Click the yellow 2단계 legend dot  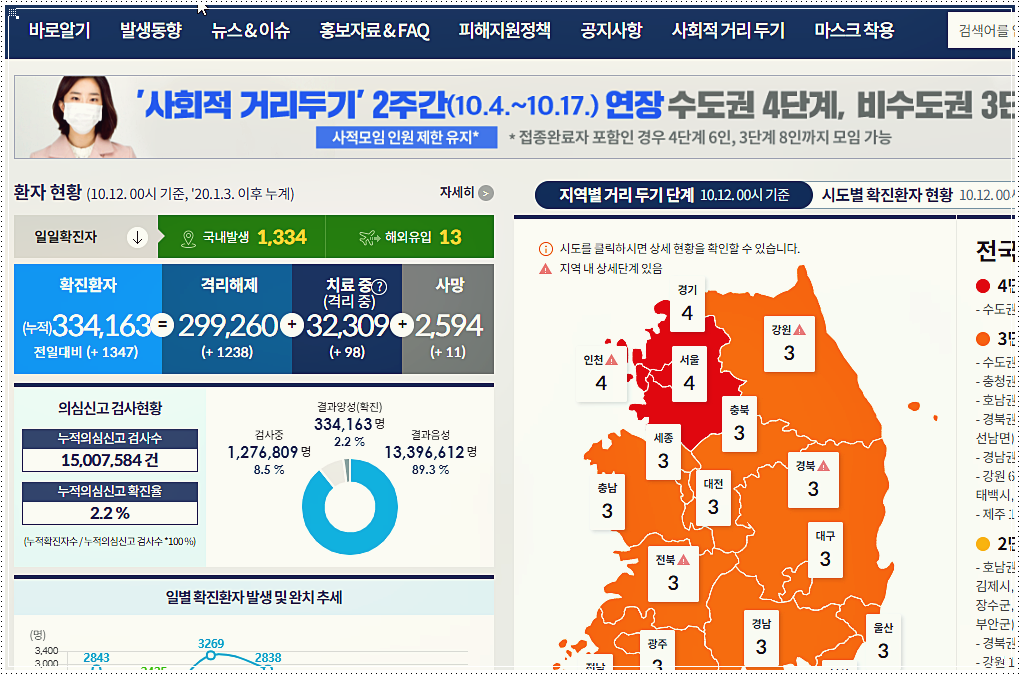(x=983, y=544)
